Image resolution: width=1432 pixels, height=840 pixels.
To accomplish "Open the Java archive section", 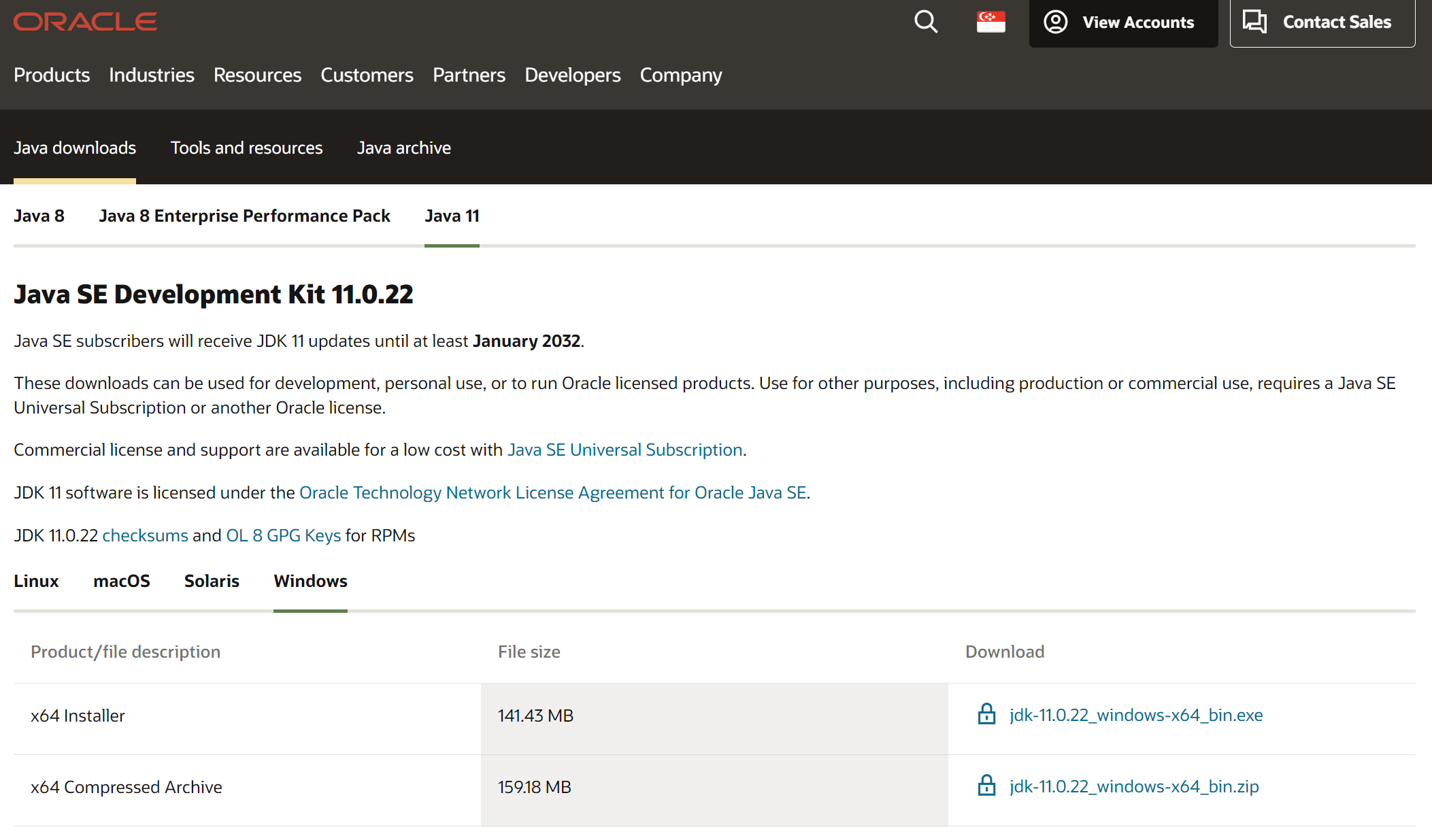I will point(403,147).
